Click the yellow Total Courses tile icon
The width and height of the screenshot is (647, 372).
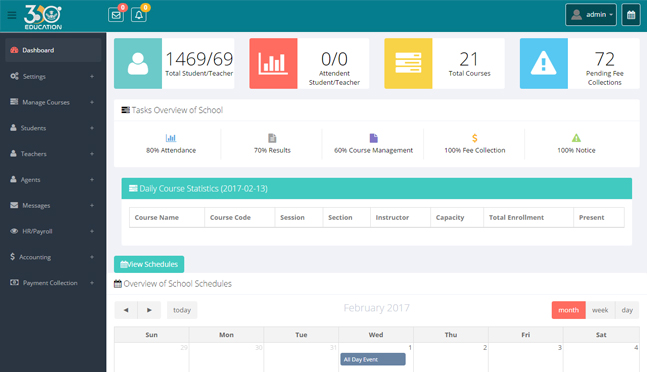(408, 64)
